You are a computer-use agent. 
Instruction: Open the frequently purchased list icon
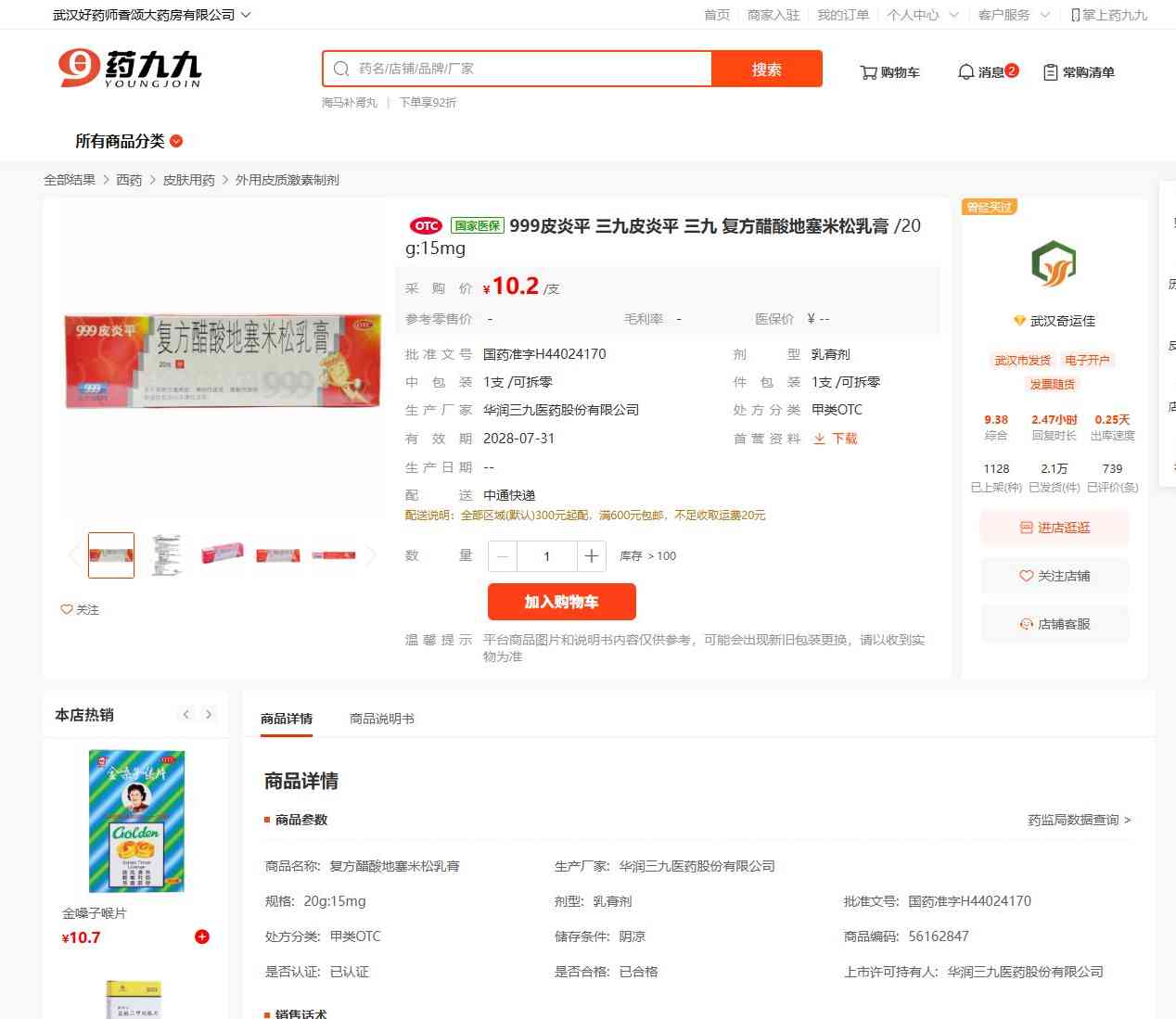pyautogui.click(x=1050, y=72)
